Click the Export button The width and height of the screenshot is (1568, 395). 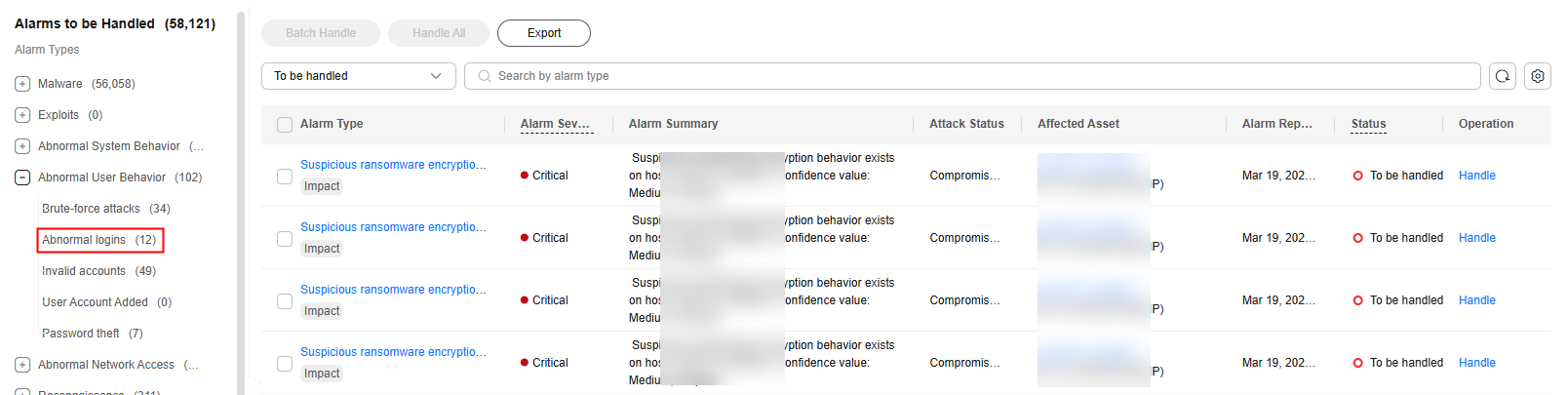(x=544, y=33)
